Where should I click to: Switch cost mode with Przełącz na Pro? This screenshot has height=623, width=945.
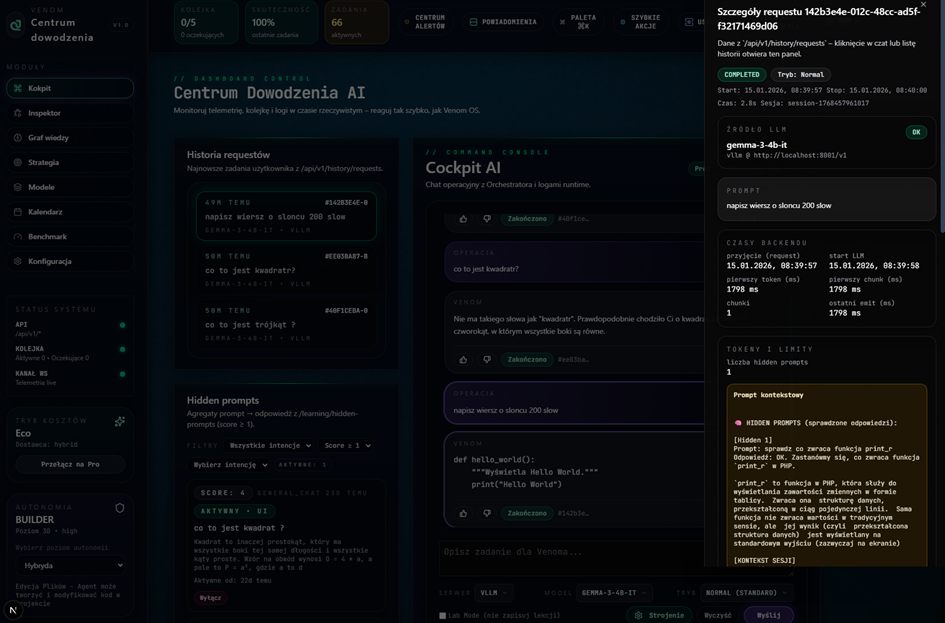[69, 464]
